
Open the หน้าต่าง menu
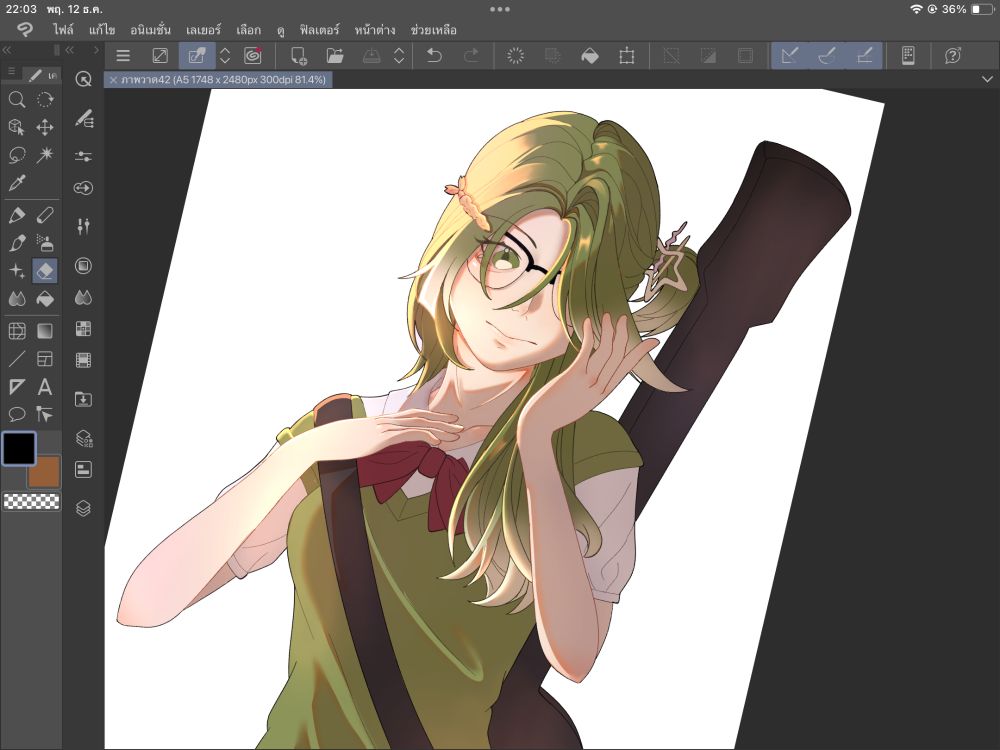[x=375, y=30]
